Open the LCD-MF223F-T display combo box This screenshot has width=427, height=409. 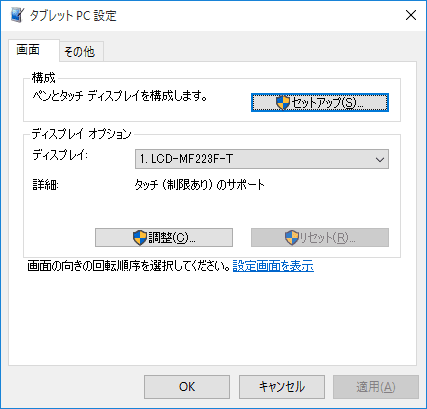(262, 159)
